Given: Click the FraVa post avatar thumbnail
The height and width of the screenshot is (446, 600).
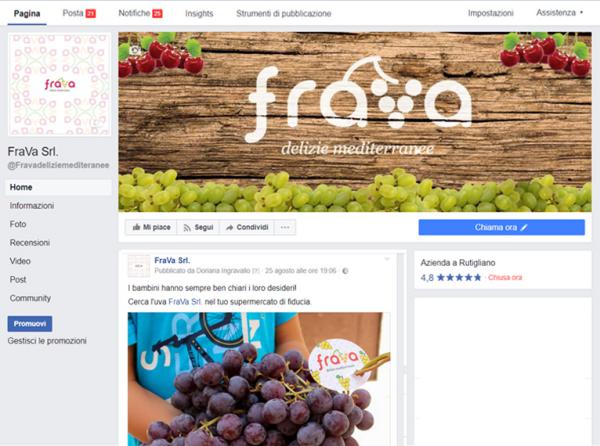Looking at the screenshot, I should tap(139, 266).
